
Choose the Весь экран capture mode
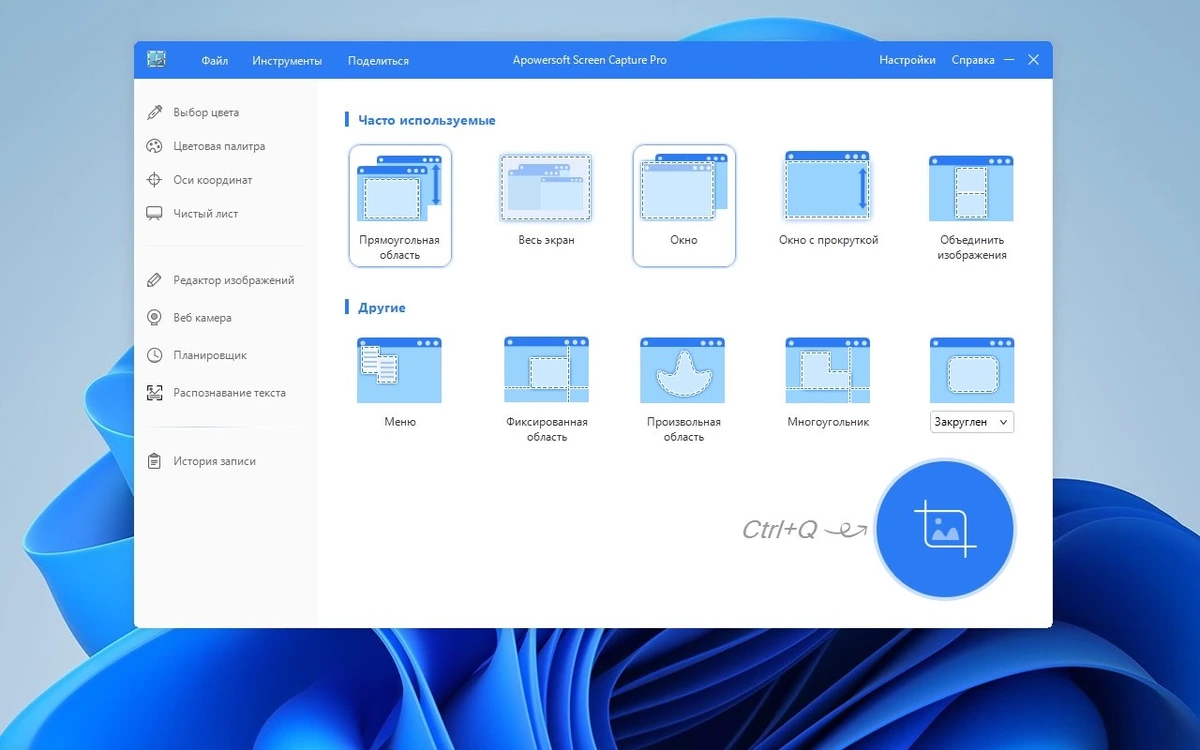click(546, 200)
